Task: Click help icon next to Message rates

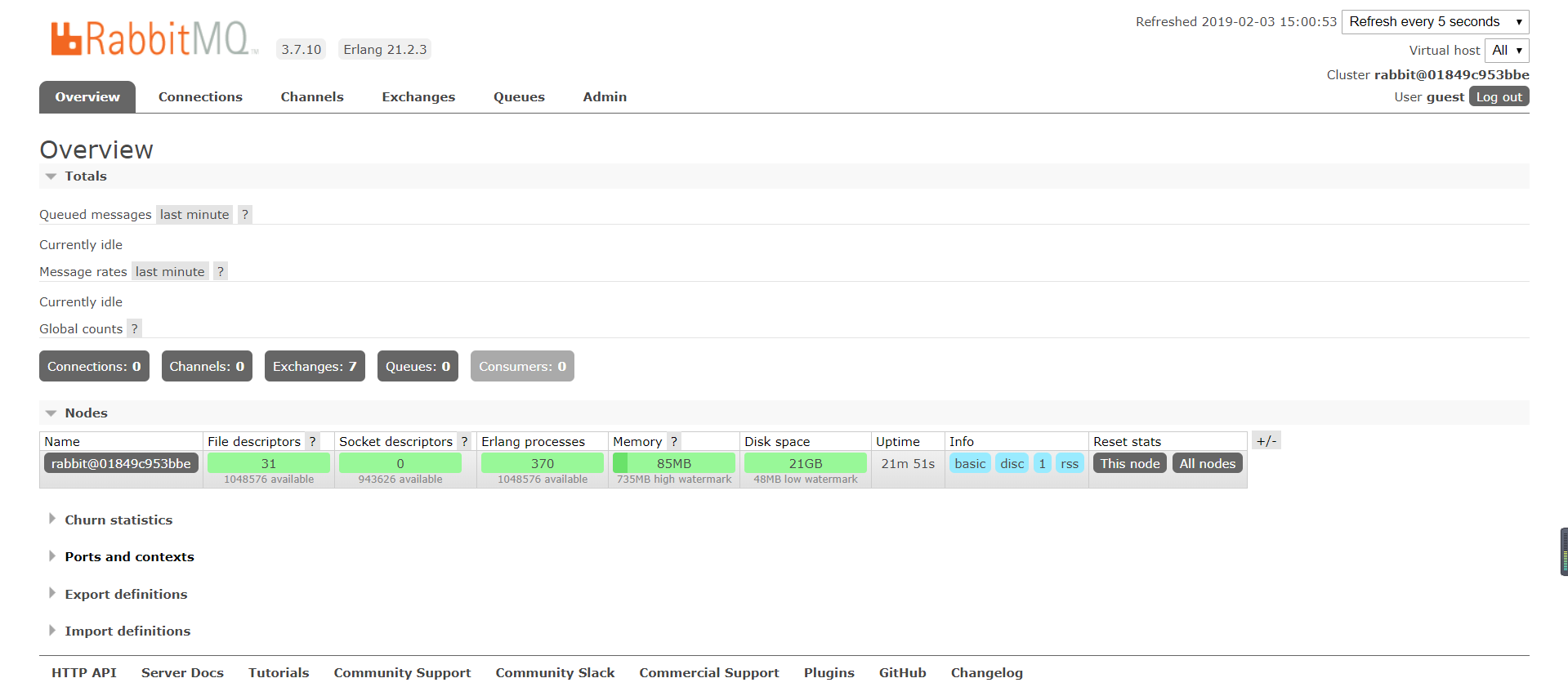Action: point(220,272)
